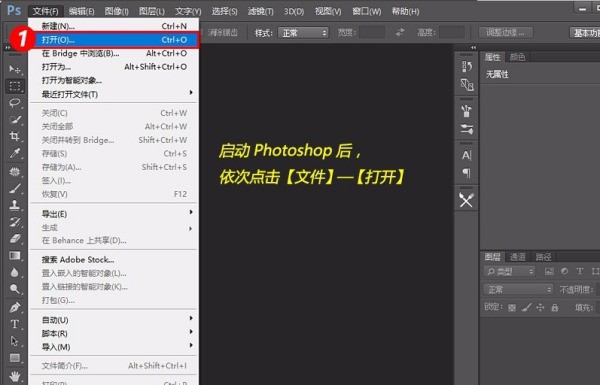Select the Eyedropper tool

coord(15,153)
